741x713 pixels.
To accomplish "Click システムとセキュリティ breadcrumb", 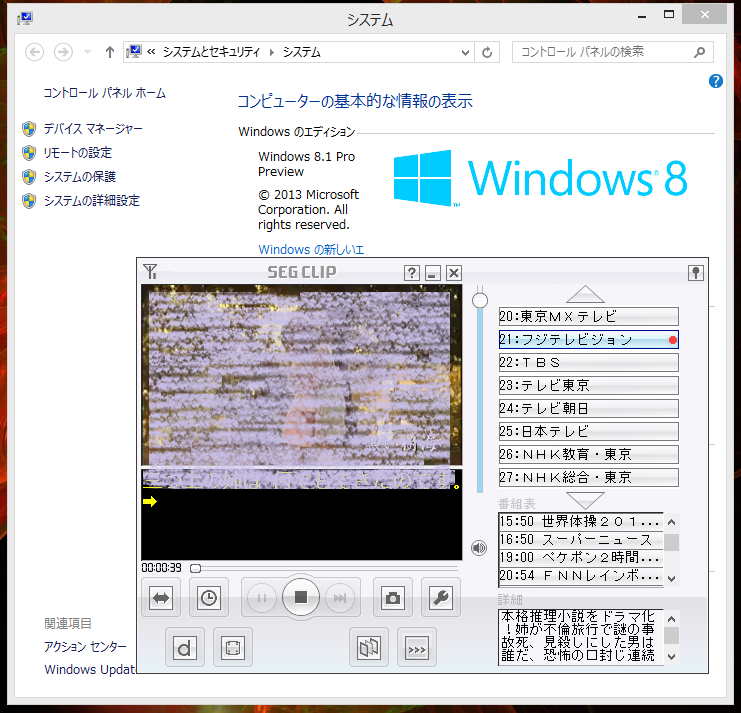I will point(211,52).
